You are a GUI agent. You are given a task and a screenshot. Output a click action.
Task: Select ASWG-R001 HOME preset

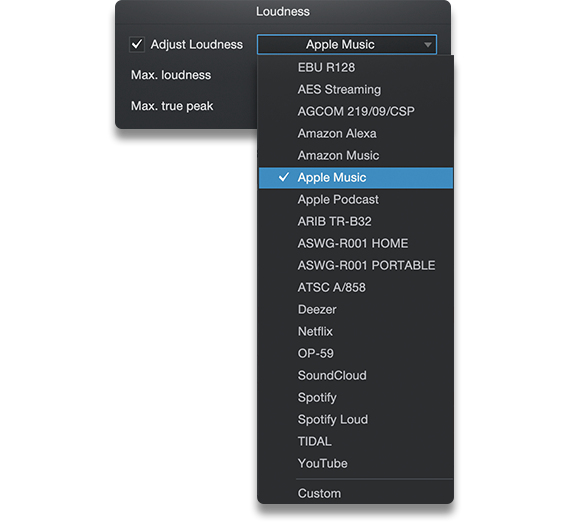coord(356,244)
